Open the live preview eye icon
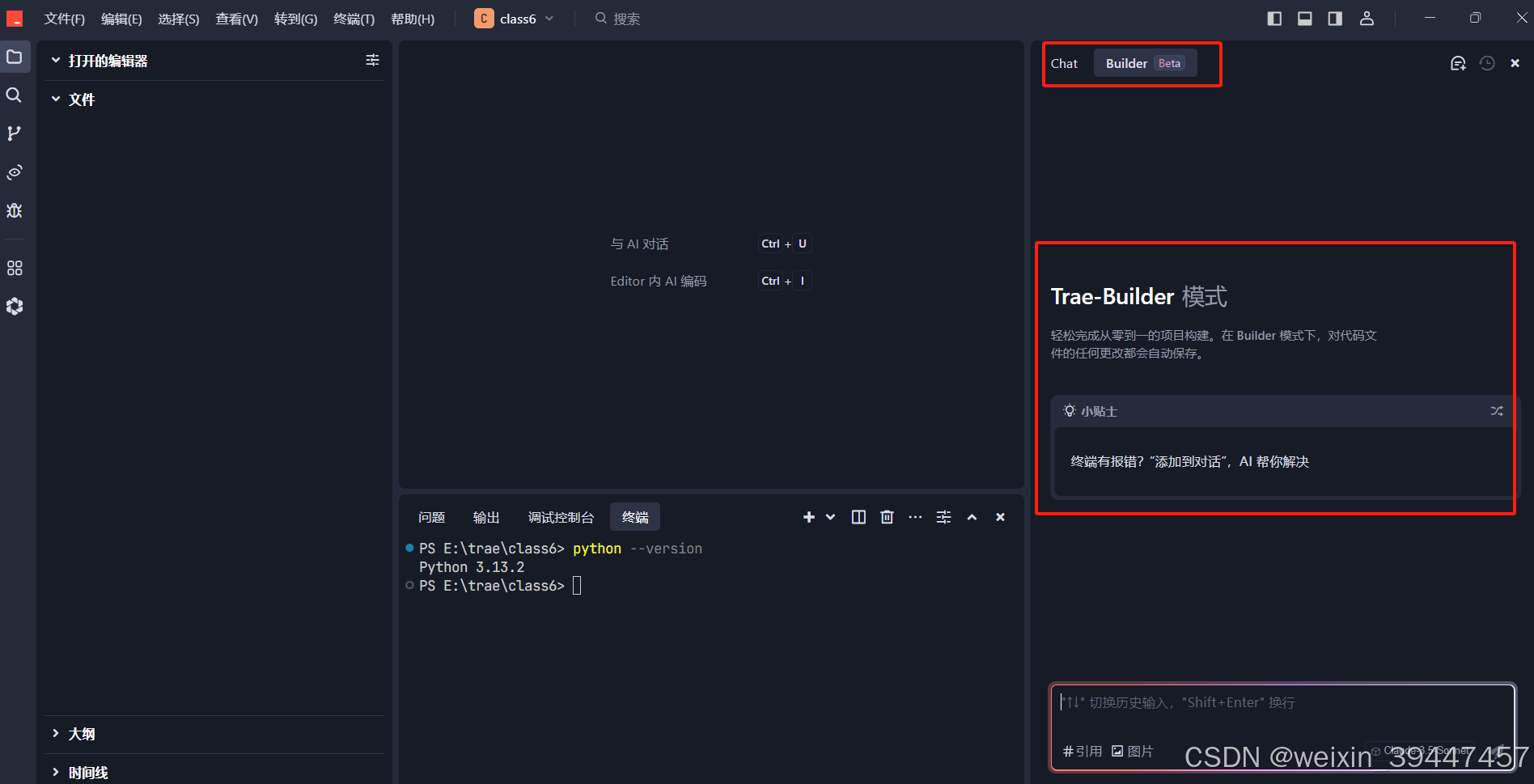 (x=15, y=172)
